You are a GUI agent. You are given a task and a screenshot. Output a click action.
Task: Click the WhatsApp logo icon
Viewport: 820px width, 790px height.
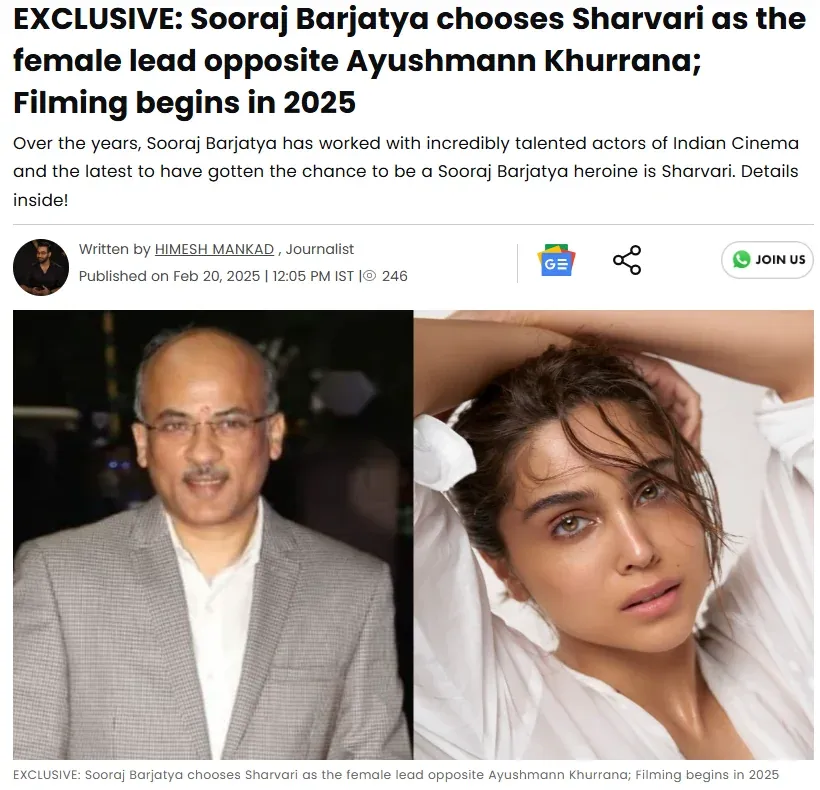pos(741,259)
